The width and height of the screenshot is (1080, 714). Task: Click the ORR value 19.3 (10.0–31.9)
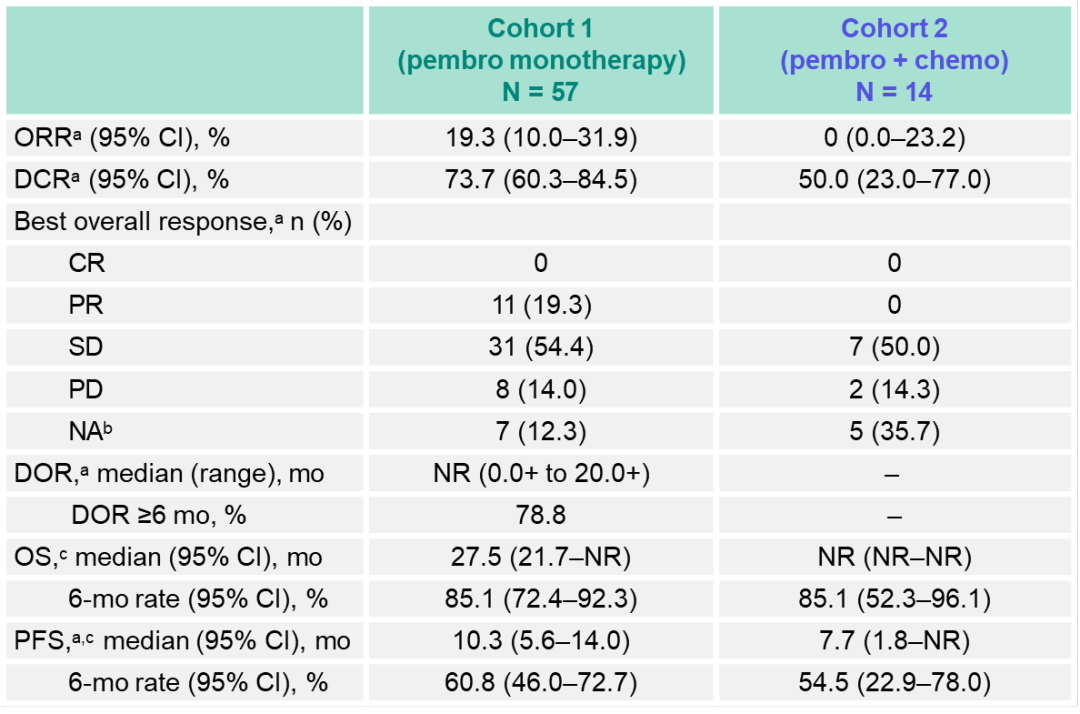coord(541,138)
